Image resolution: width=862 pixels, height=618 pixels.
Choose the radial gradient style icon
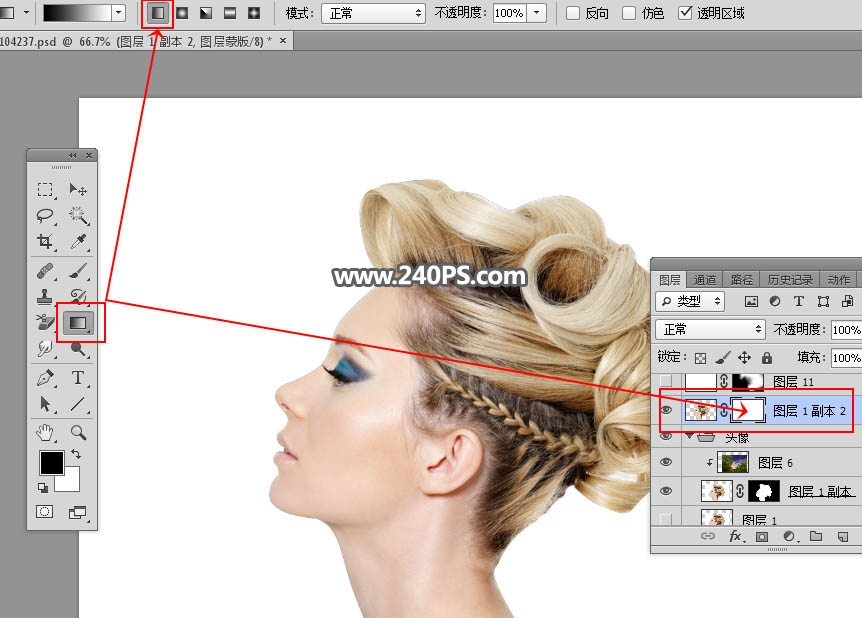(182, 13)
